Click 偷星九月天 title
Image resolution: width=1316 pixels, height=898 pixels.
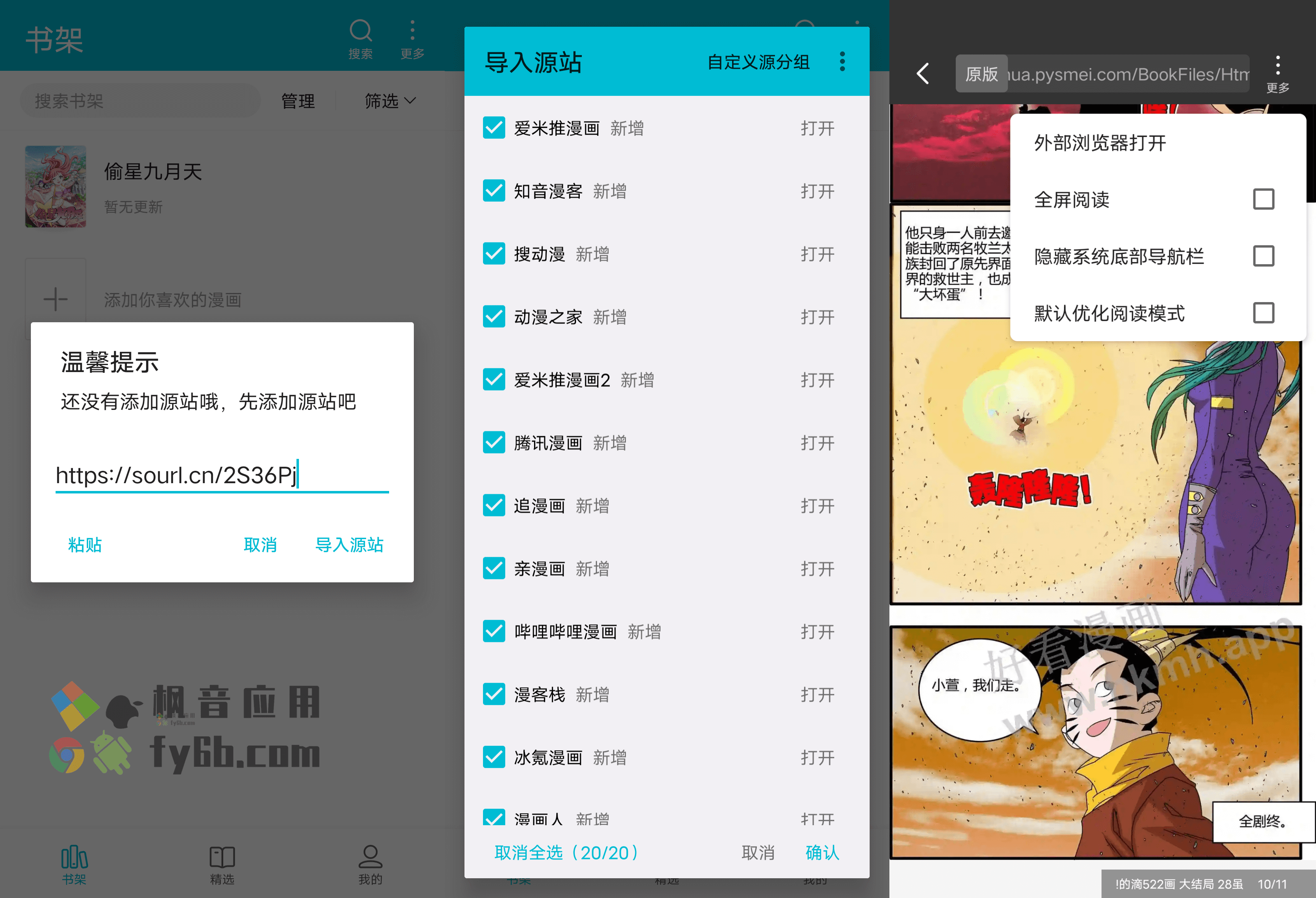tap(153, 172)
